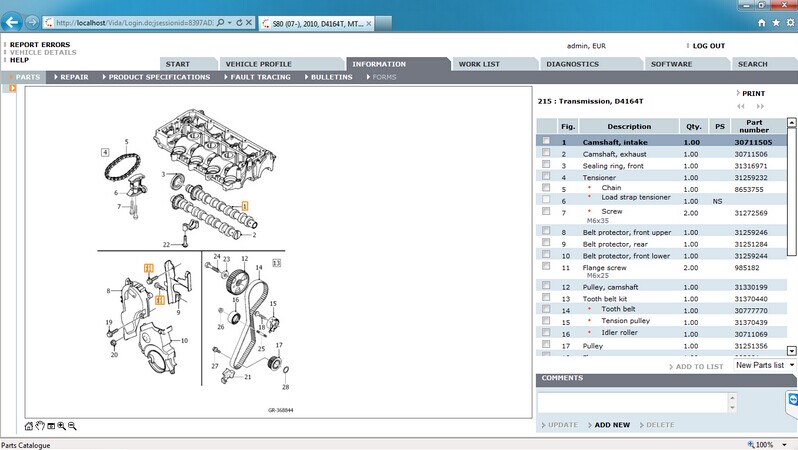Go back with browser back arrow

coord(12,22)
